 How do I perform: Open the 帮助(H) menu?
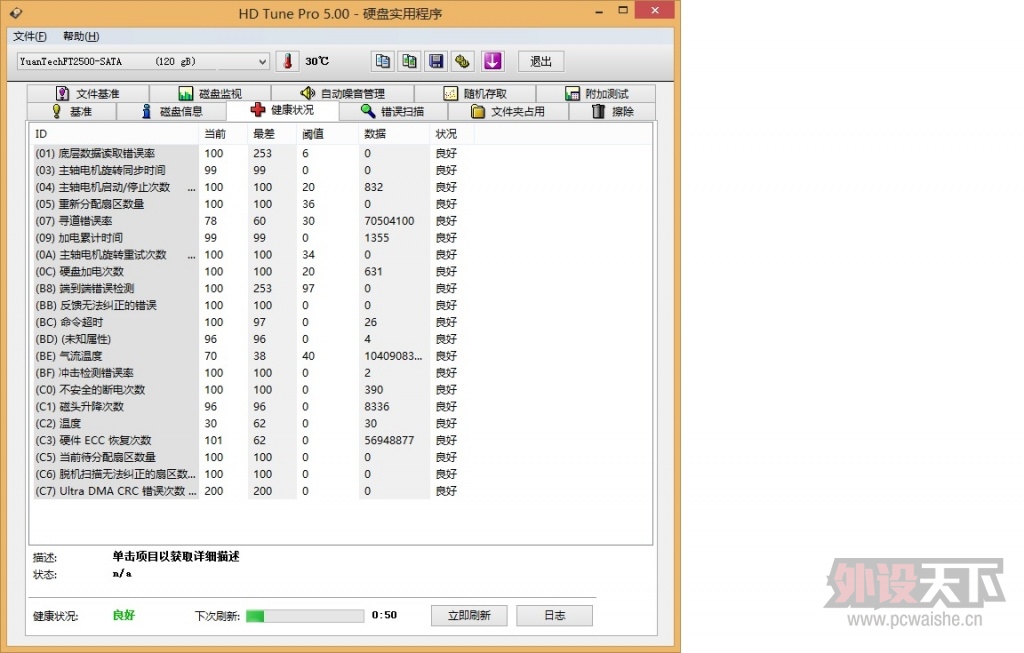click(x=81, y=37)
